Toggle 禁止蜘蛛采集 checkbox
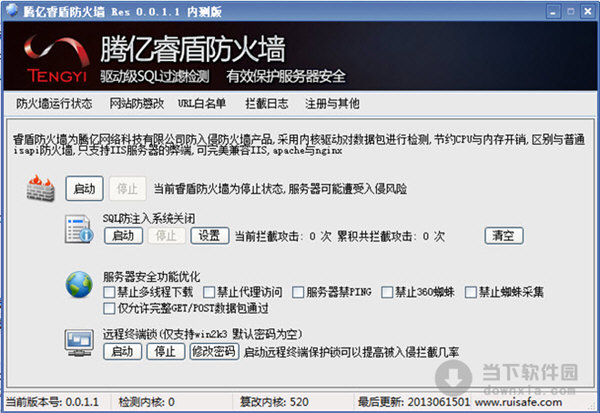600x413 pixels. 470,292
